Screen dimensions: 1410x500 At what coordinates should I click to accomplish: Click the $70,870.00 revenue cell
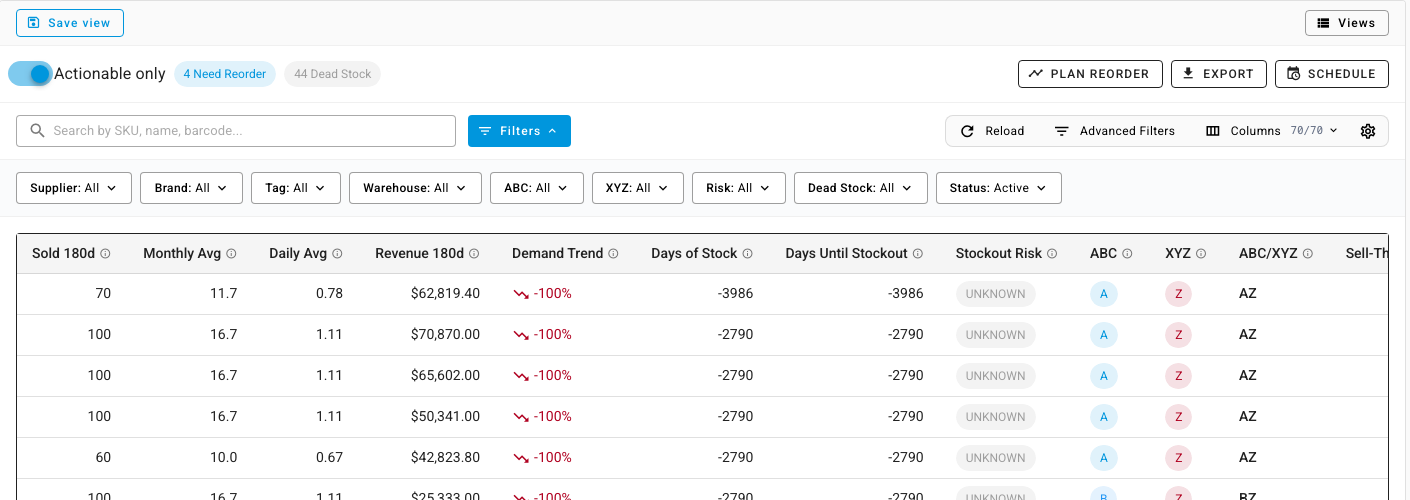coord(445,335)
